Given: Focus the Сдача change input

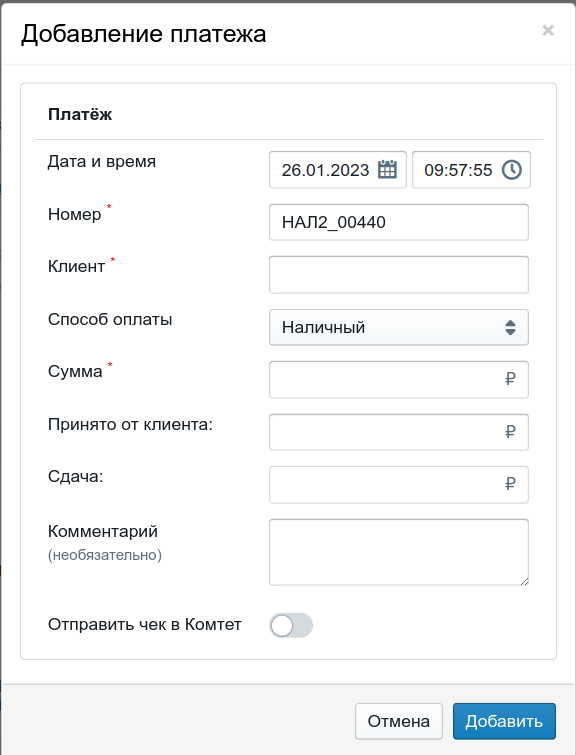Looking at the screenshot, I should pyautogui.click(x=399, y=484).
